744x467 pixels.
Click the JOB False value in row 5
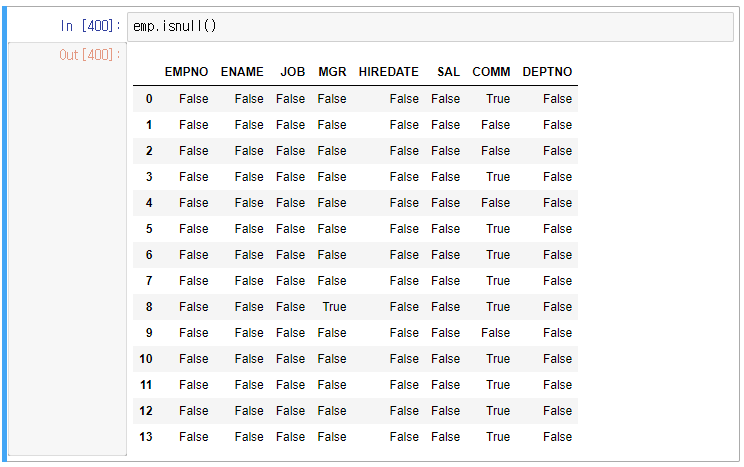tap(290, 229)
